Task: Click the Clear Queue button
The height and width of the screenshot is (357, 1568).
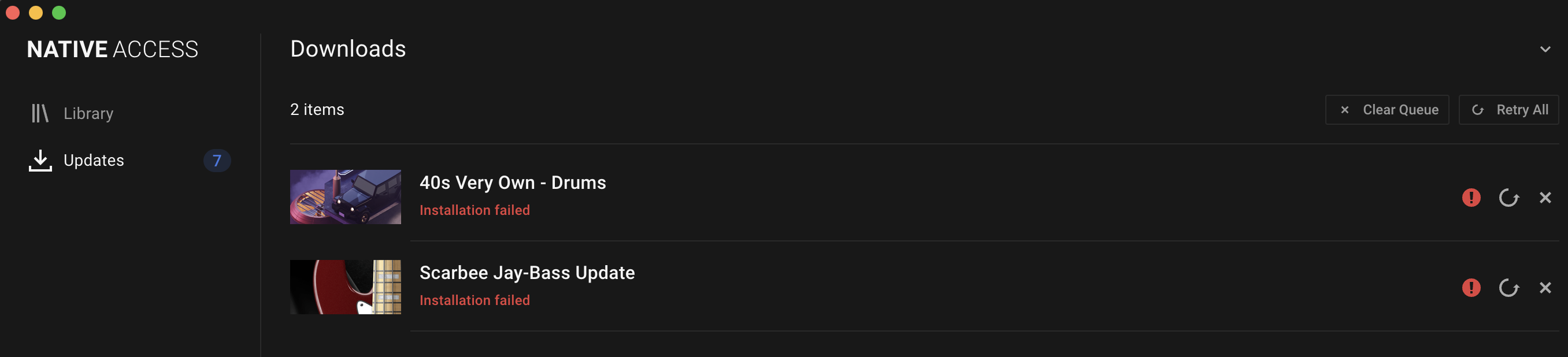Action: (x=1387, y=110)
